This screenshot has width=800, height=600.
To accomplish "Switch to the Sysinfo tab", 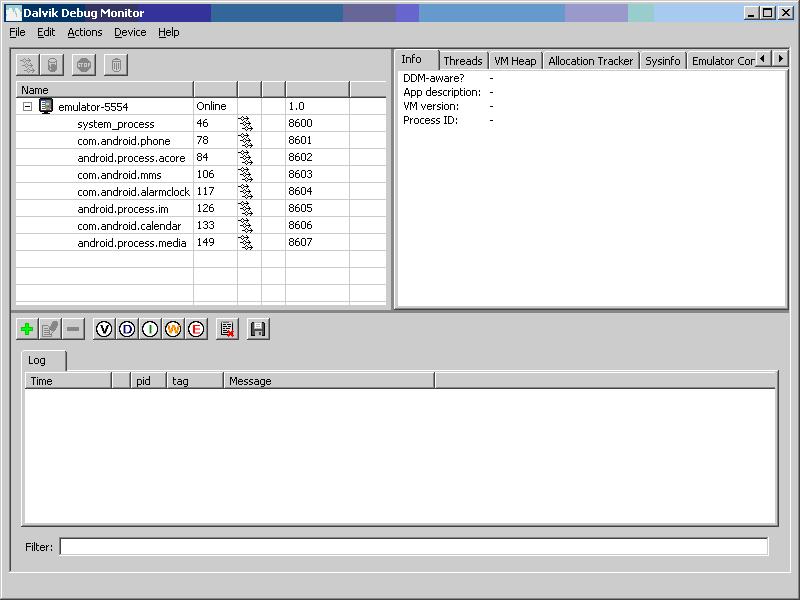I will [663, 61].
